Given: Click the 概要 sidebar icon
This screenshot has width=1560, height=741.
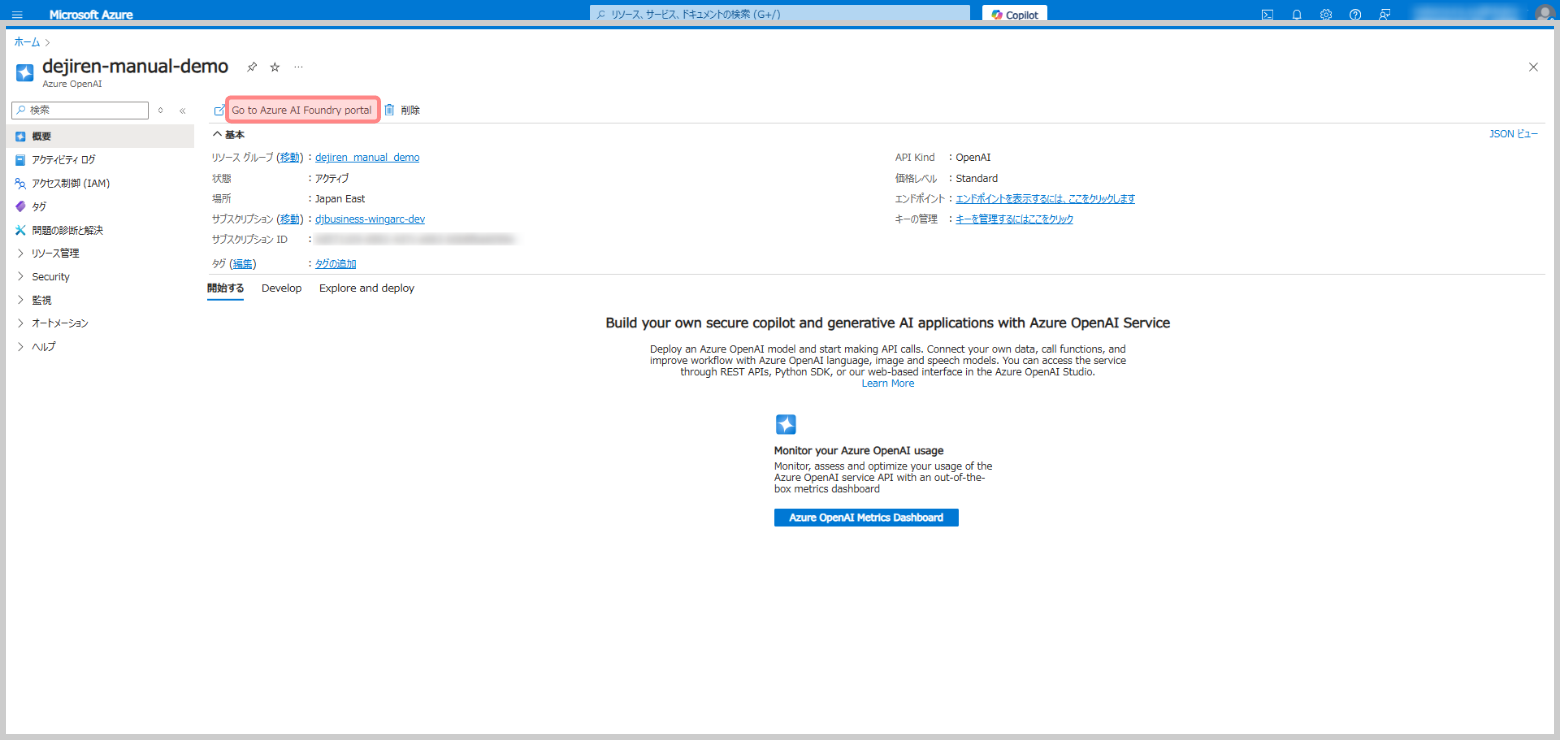Looking at the screenshot, I should (20, 136).
